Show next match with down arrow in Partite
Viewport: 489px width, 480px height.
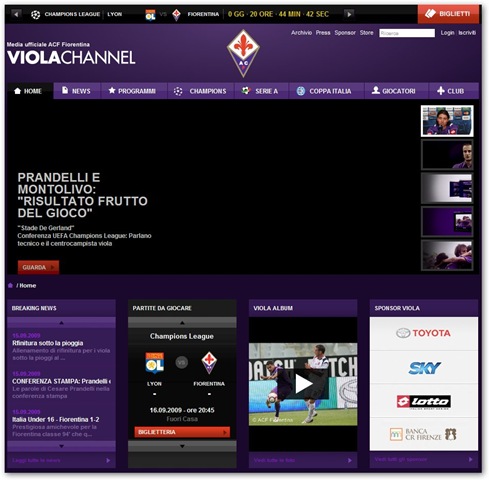point(182,446)
